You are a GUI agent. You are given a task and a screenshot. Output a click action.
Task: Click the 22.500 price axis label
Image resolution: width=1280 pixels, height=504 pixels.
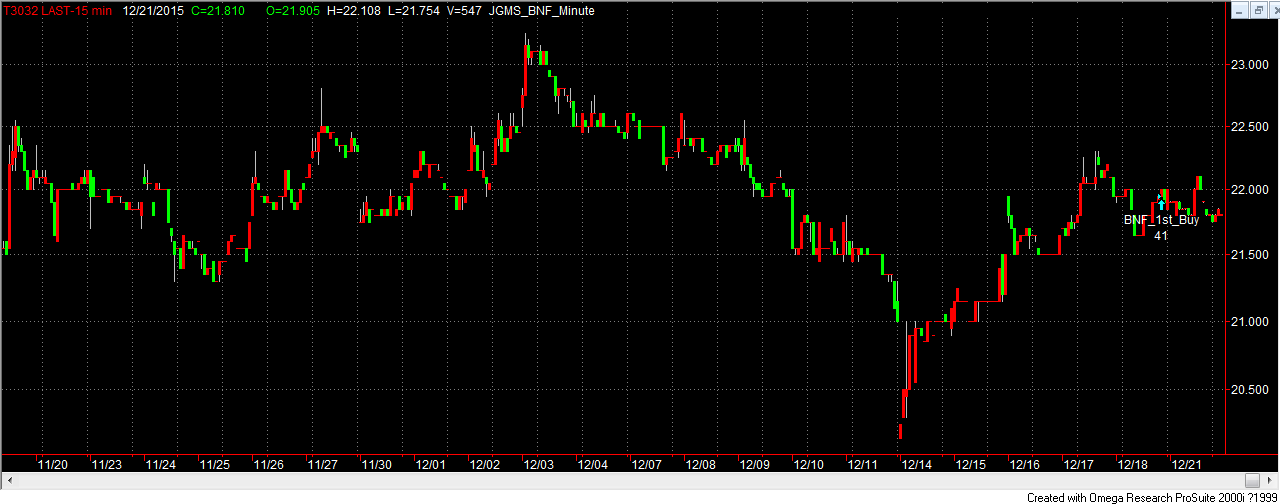click(x=1250, y=126)
